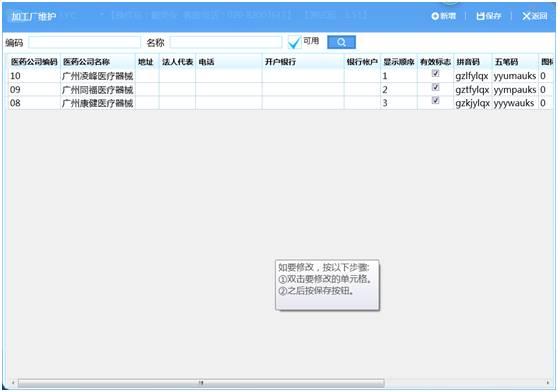Screen dimensions: 558x392
Task: Select pinyin code cell gzlfylqx
Action: coord(473,76)
